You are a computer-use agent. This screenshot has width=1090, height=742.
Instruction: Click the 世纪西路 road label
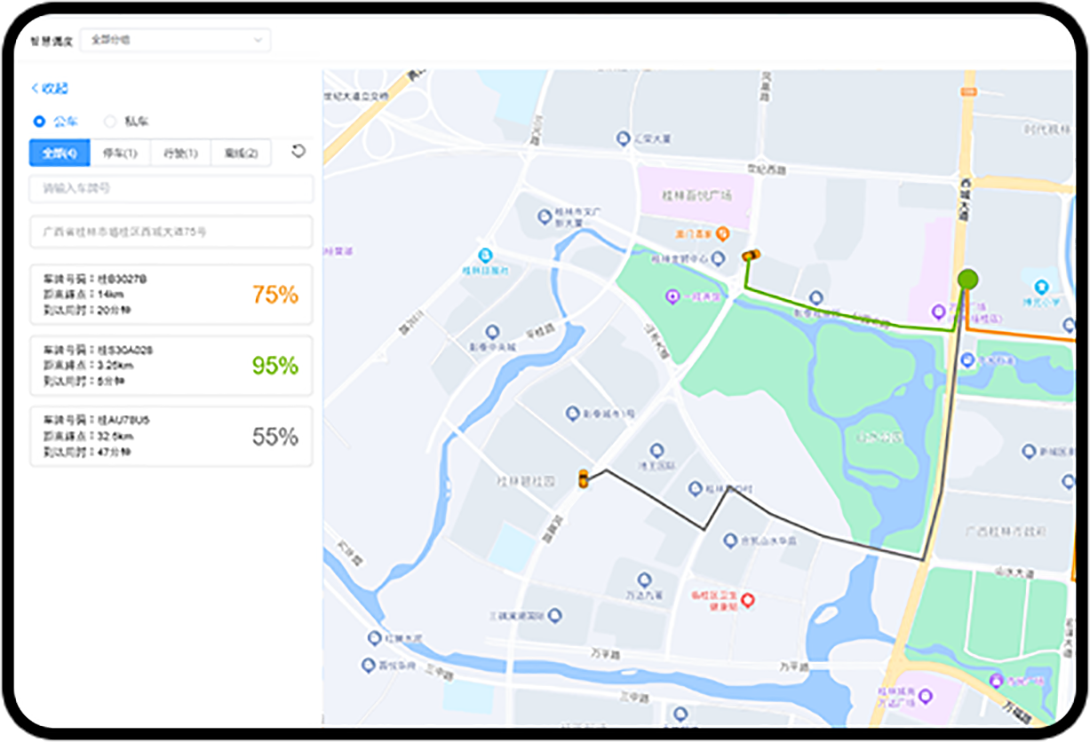[766, 169]
